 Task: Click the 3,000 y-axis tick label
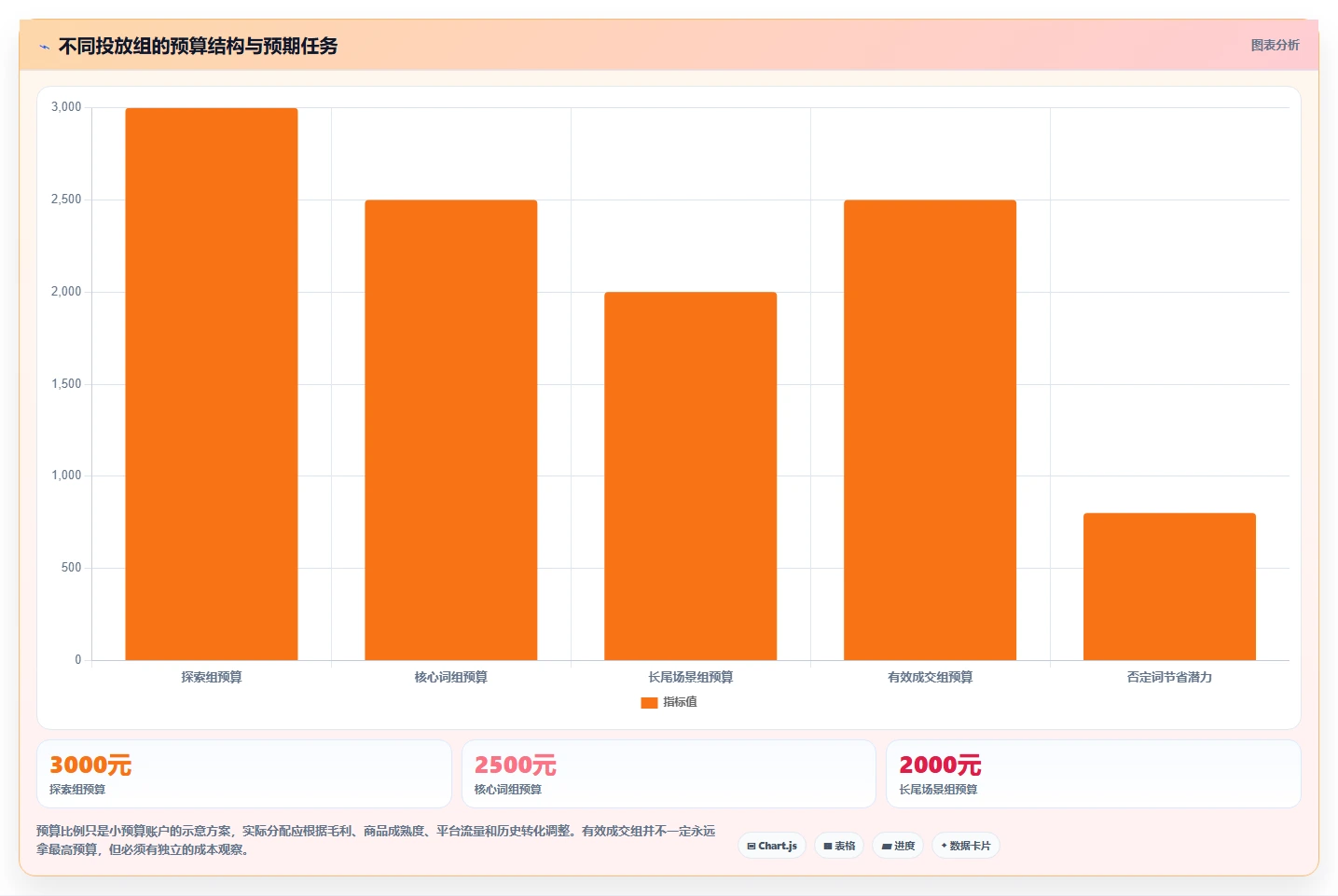click(x=66, y=107)
